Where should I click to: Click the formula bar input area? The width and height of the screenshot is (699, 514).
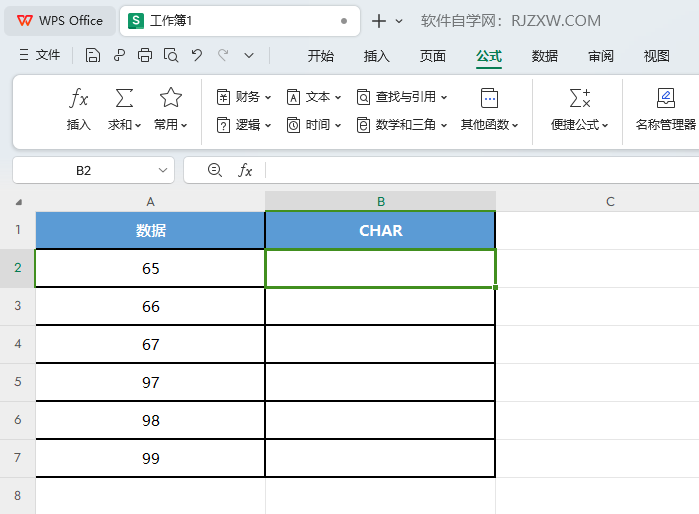click(x=482, y=170)
